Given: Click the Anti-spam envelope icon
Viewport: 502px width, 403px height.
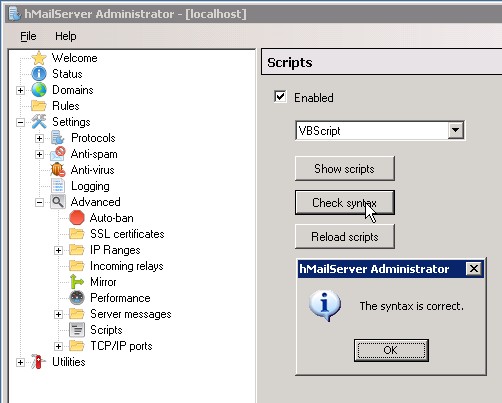Looking at the screenshot, I should click(58, 154).
